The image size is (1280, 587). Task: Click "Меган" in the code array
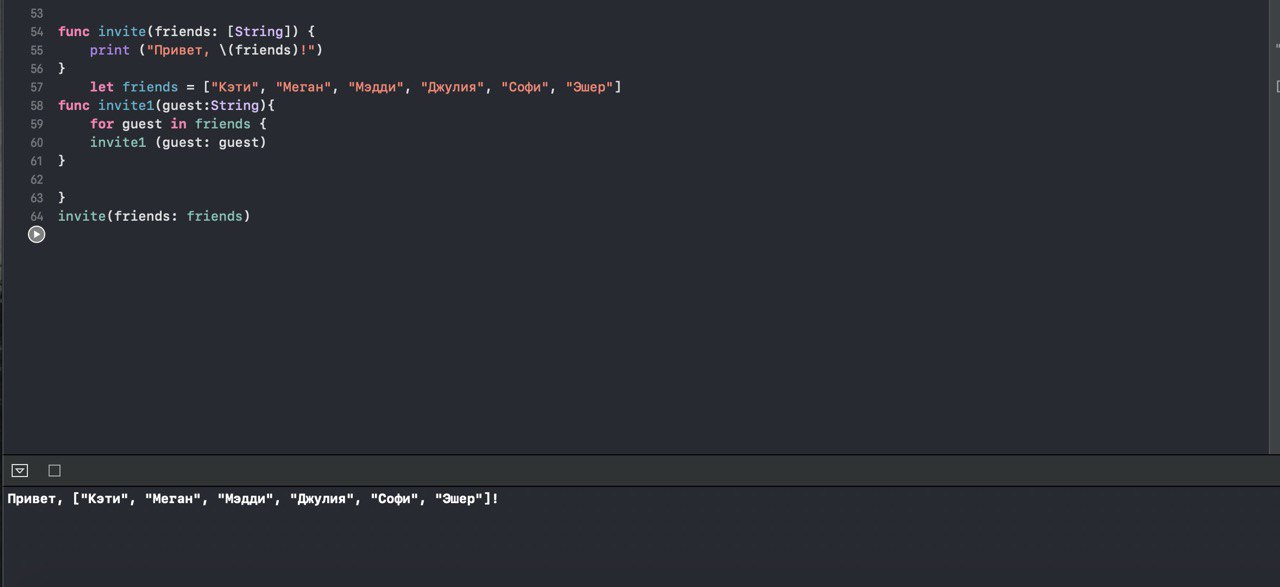304,87
